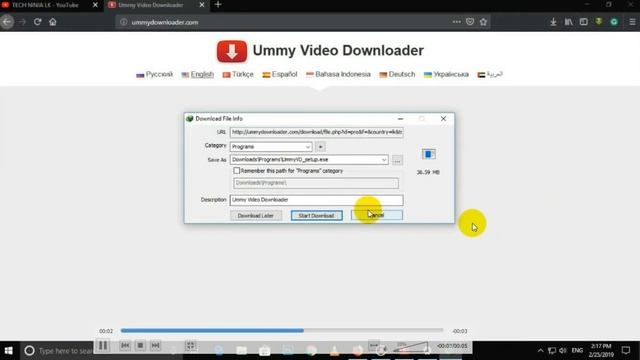This screenshot has height=360, width=640.
Task: Click the green circle account icon
Action: click(614, 22)
